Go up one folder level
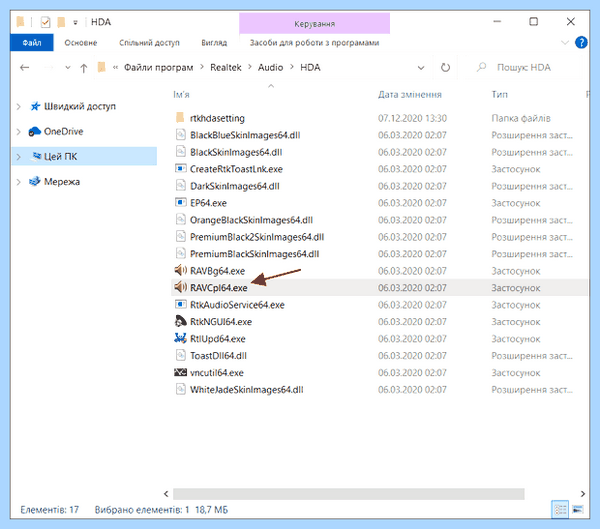This screenshot has width=600, height=529. [83, 68]
